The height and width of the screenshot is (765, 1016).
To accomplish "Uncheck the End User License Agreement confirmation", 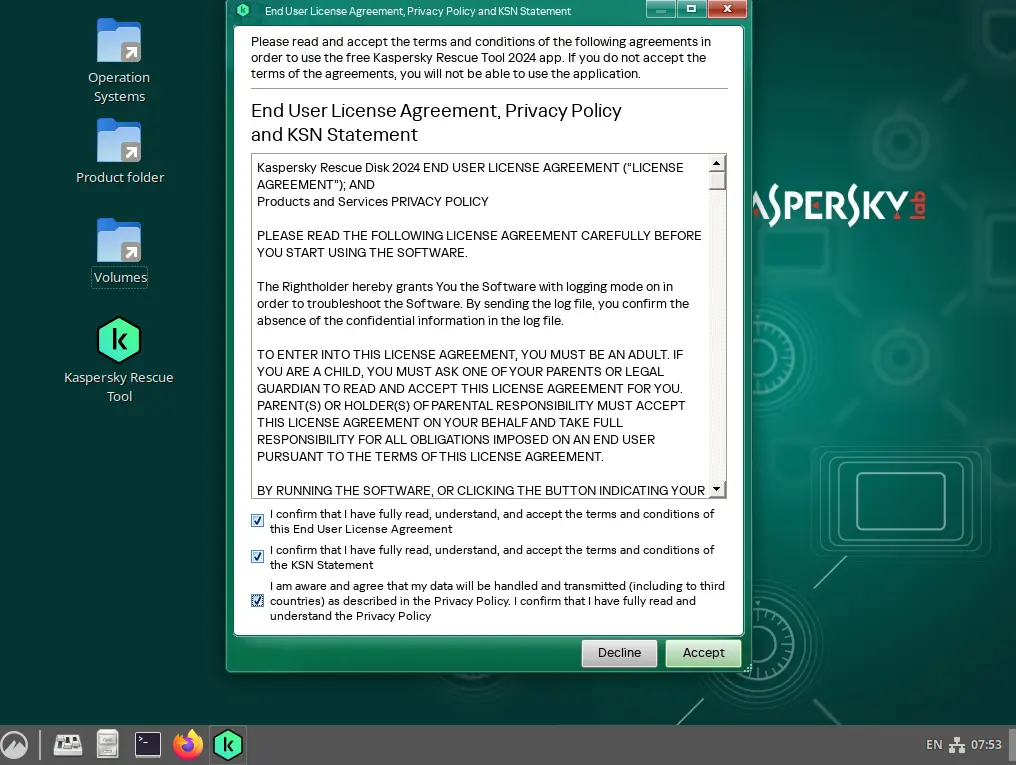I will (258, 521).
